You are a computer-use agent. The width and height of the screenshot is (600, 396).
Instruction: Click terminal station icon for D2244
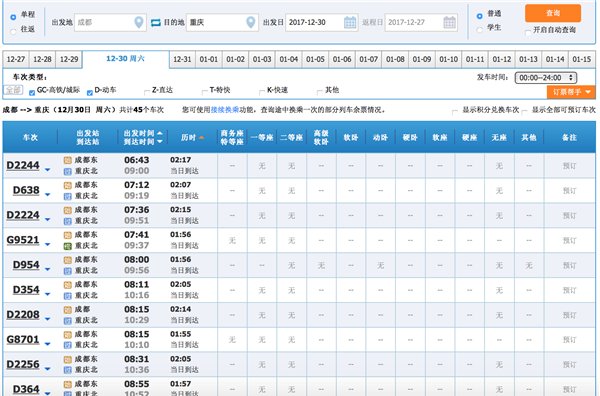[x=68, y=171]
